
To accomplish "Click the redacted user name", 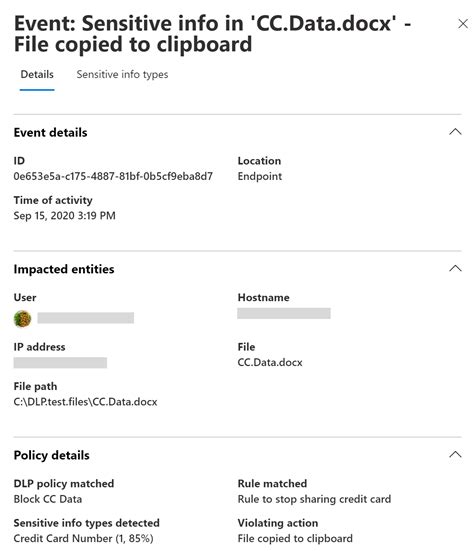I will (x=86, y=318).
